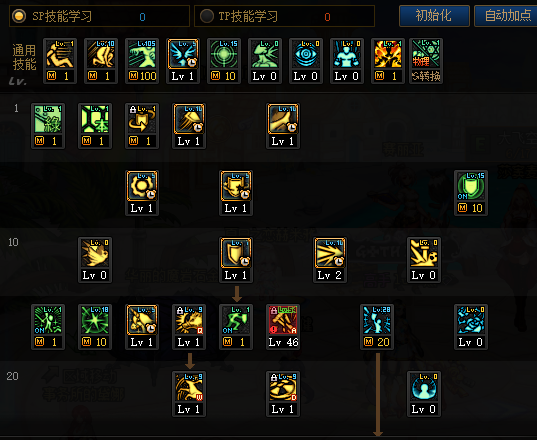Click the red locked Lv 46 skill icon
The image size is (537, 440).
coord(283,327)
